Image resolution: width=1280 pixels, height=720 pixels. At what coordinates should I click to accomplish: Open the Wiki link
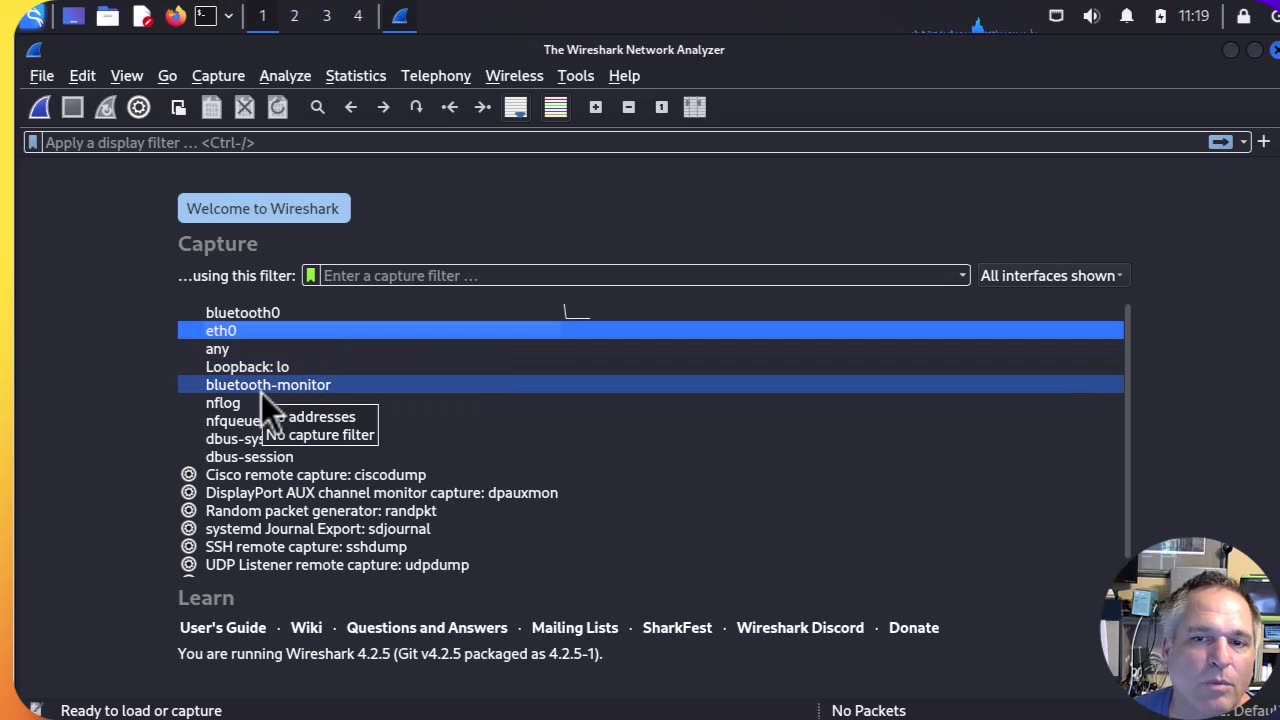306,628
